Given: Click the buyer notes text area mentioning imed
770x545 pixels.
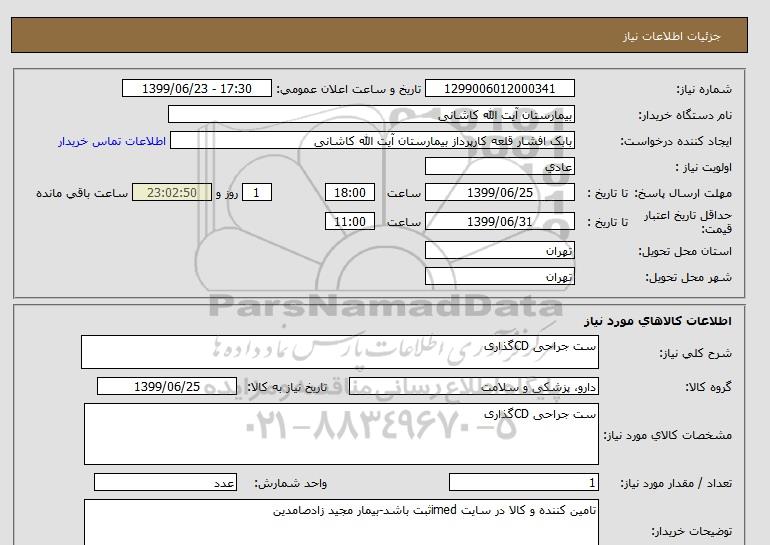Looking at the screenshot, I should [x=341, y=522].
